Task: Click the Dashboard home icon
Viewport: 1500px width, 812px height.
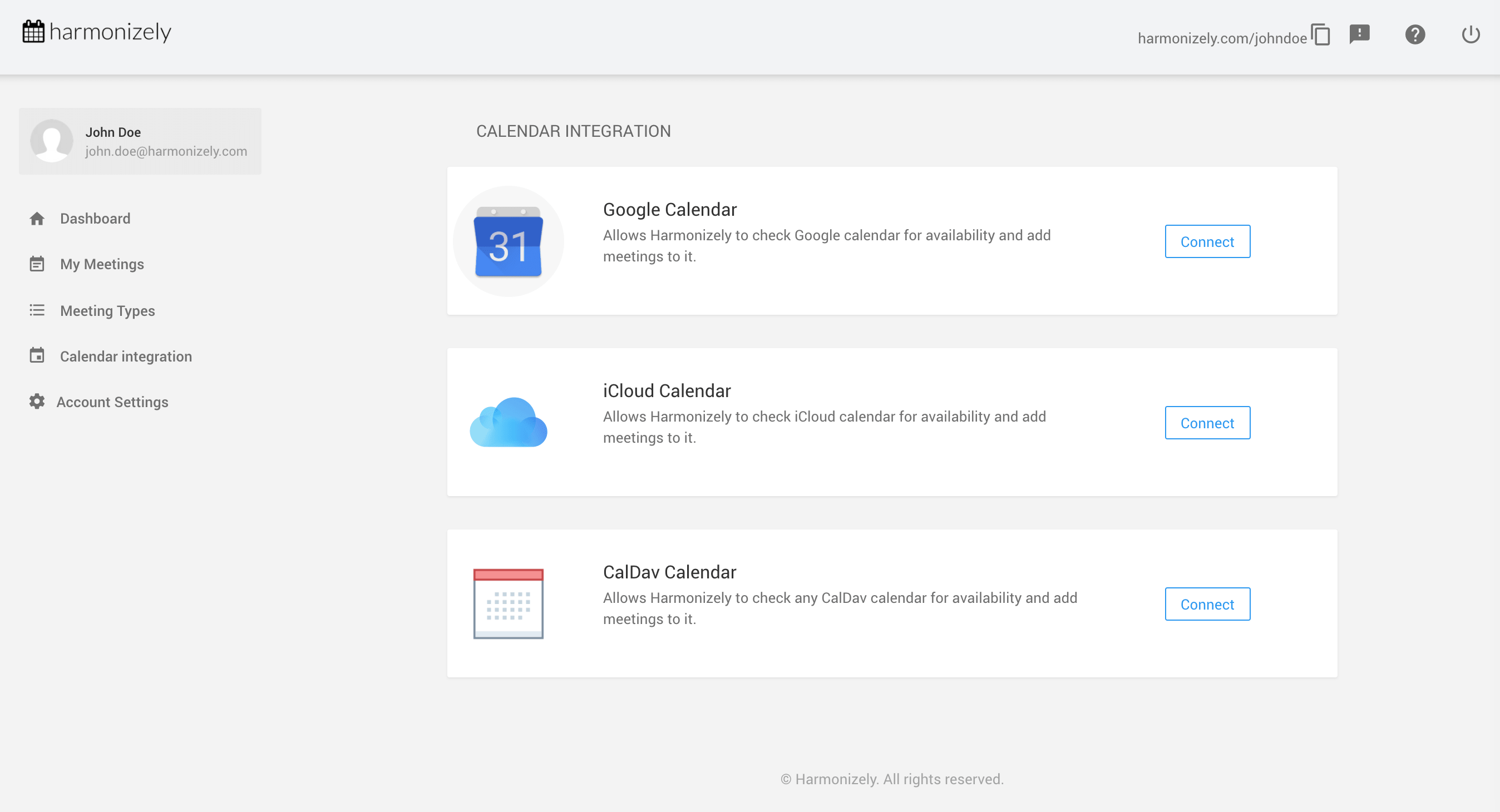Action: point(37,218)
